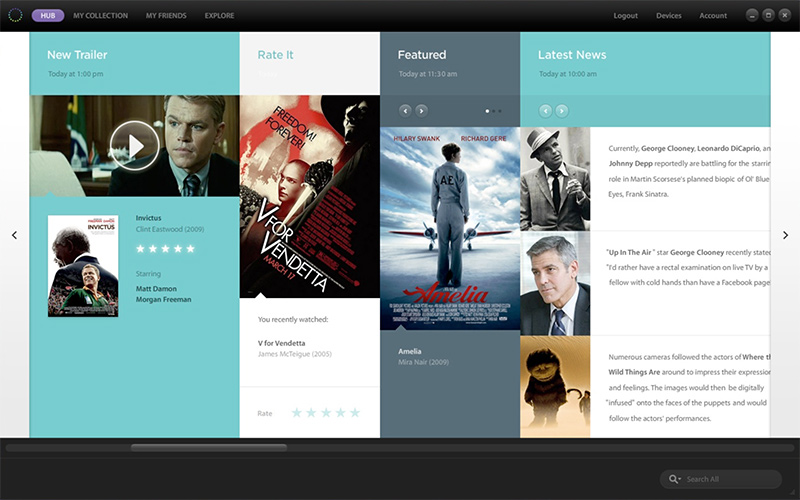Open the Invictus poster thumbnail
This screenshot has width=800, height=500.
83,266
